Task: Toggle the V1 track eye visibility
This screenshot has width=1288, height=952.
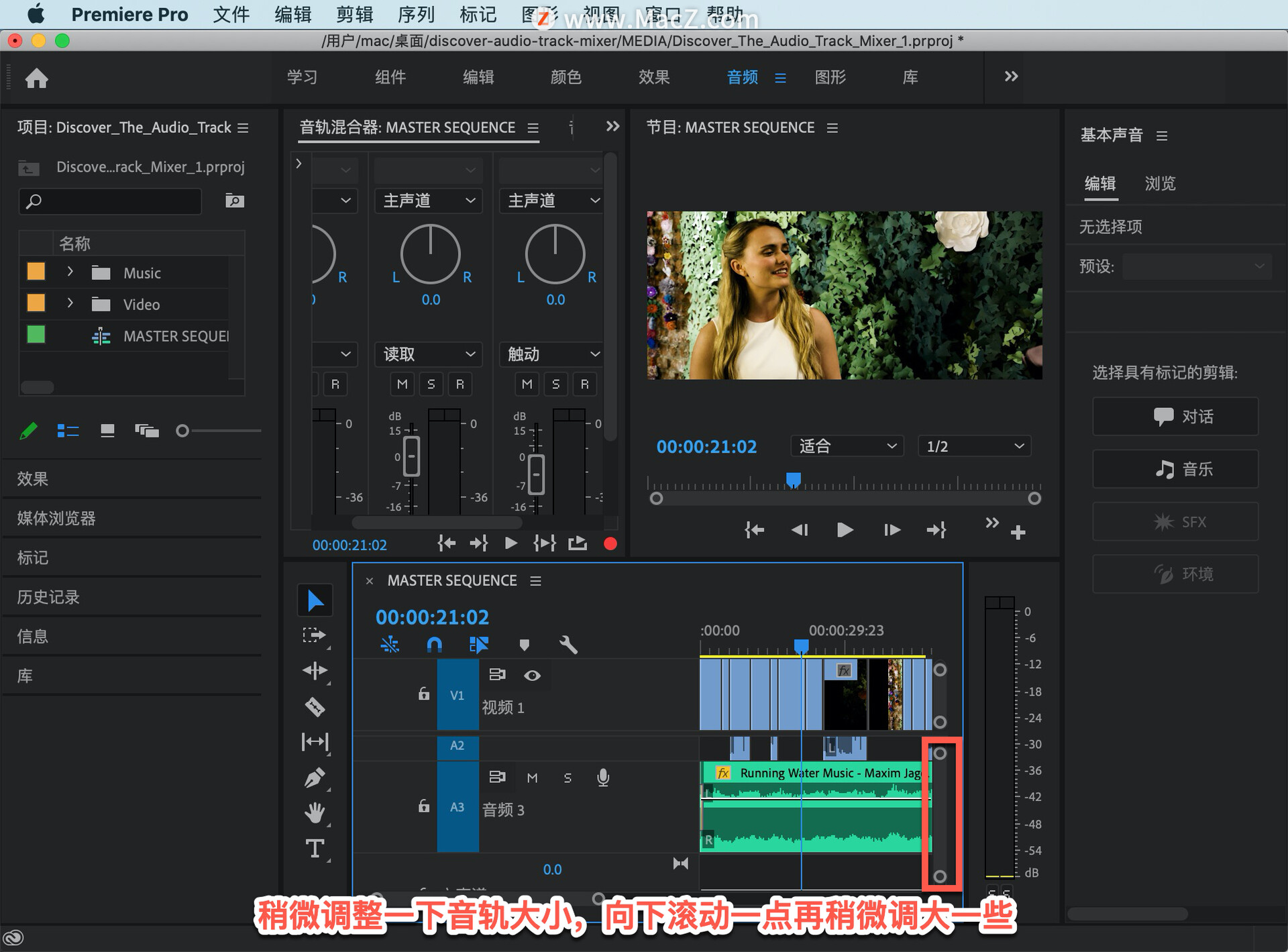Action: point(532,675)
